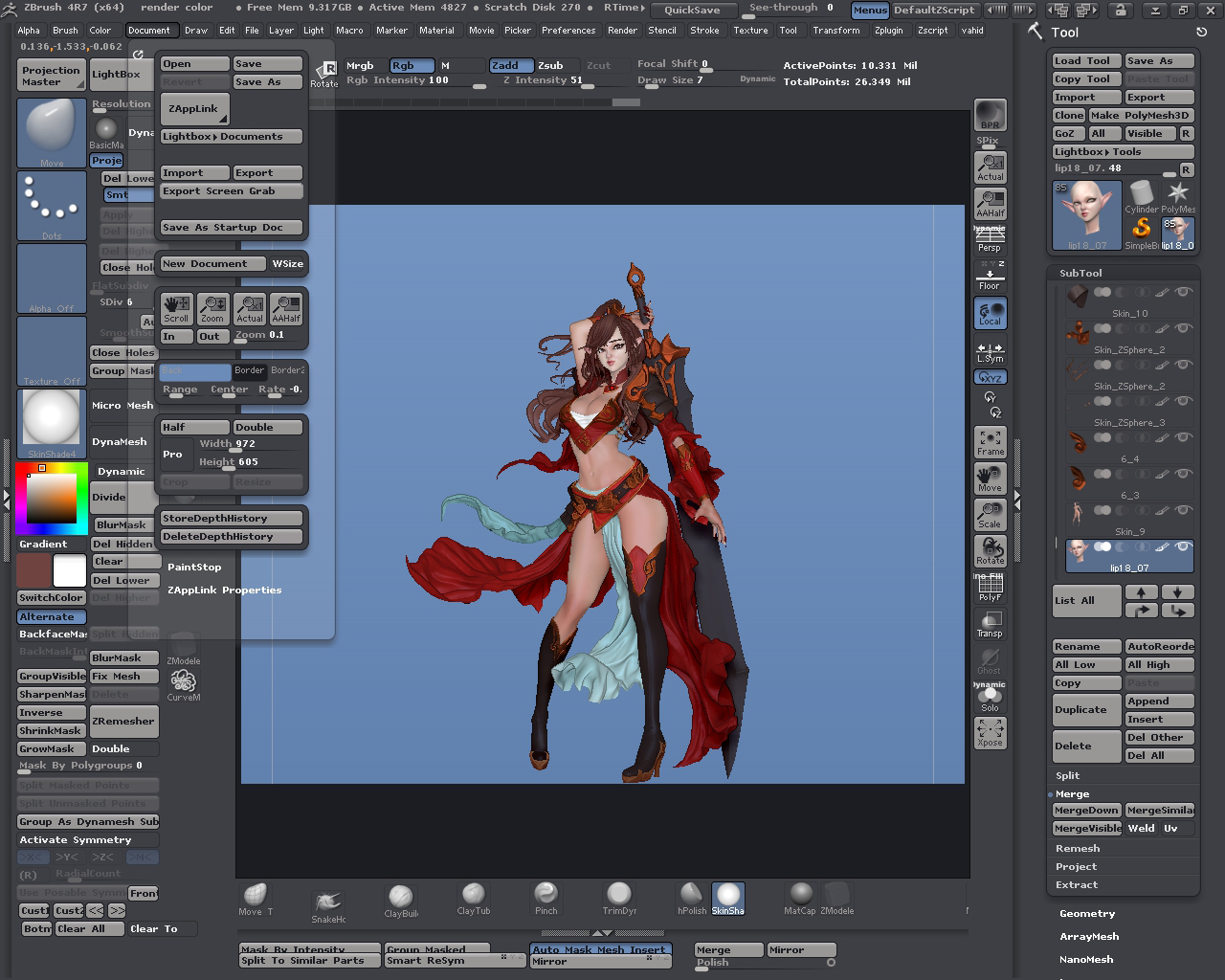This screenshot has height=980, width=1225.
Task: Toggle Local transformations icon
Action: [x=990, y=313]
